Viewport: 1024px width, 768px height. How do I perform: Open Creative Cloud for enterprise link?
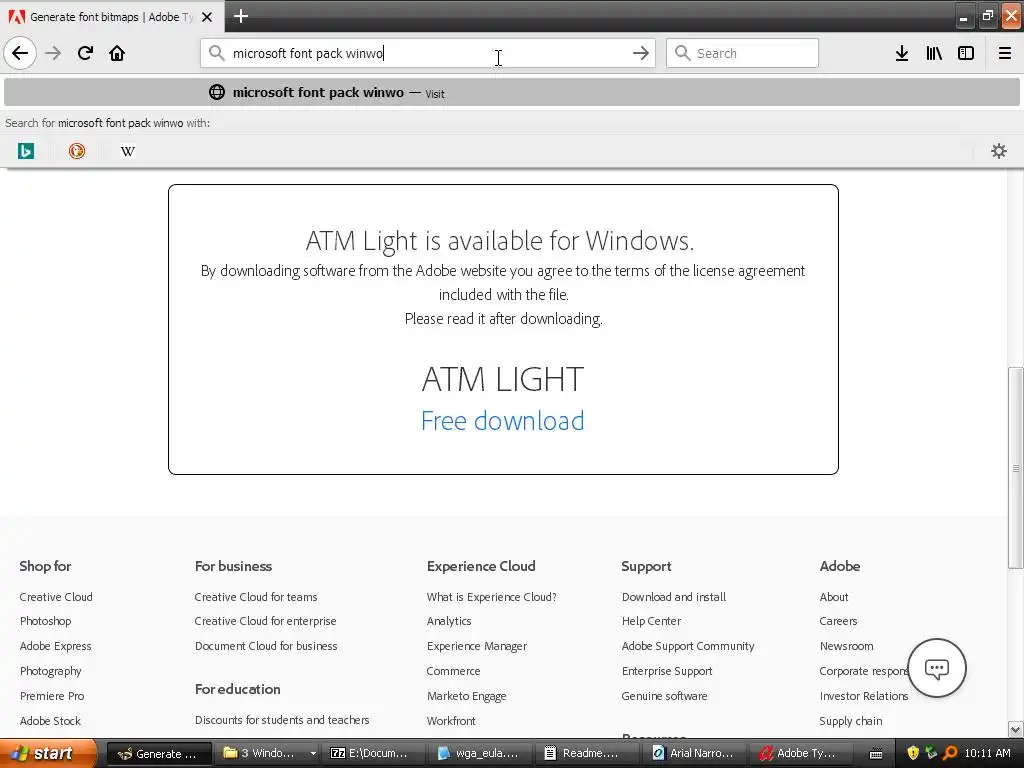(266, 621)
